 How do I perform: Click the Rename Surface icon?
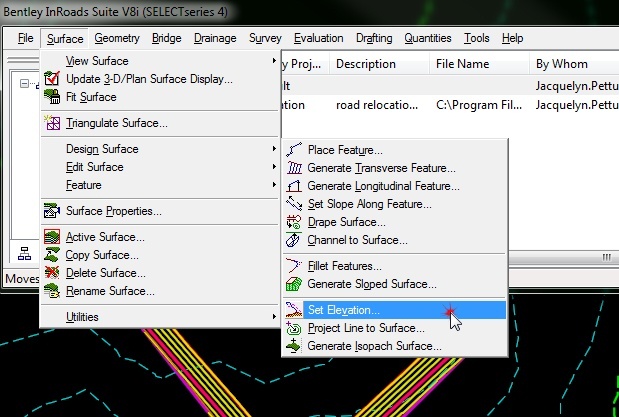coord(52,291)
